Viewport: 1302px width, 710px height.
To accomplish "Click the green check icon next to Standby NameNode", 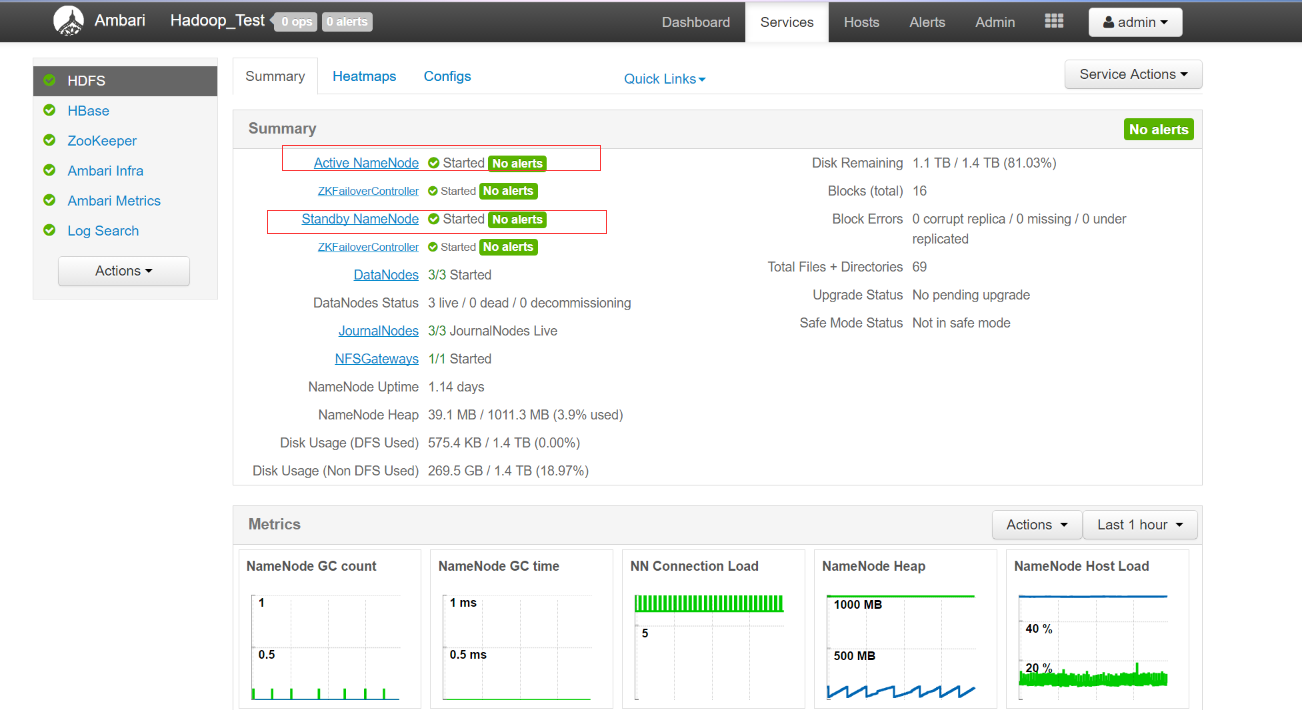I will coord(434,219).
